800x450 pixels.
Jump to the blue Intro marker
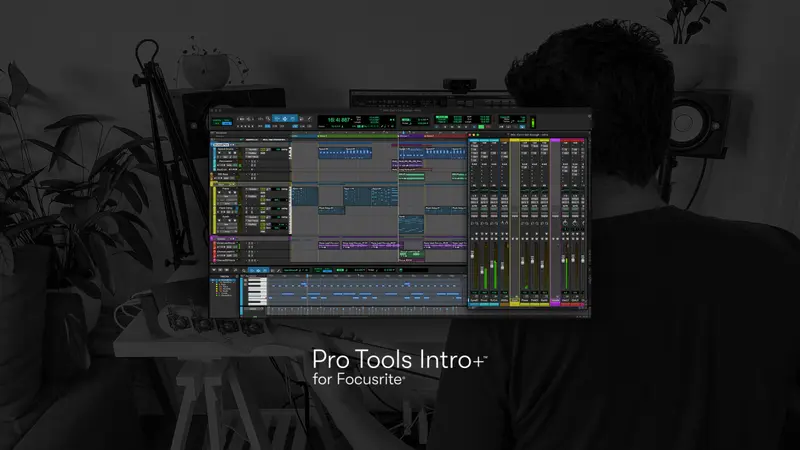coord(305,136)
